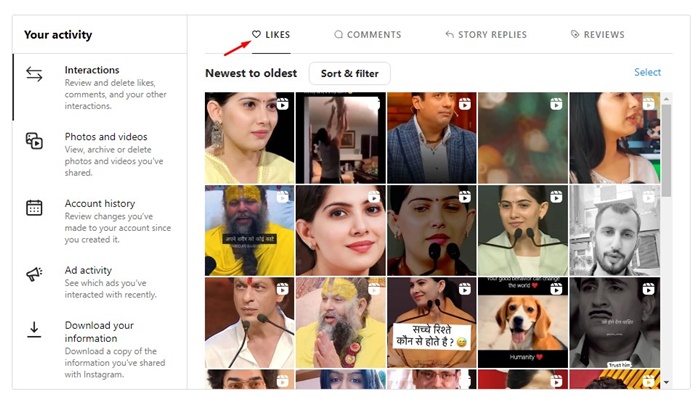This screenshot has width=700, height=399.
Task: Click the Download your information arrow icon
Action: 34,329
